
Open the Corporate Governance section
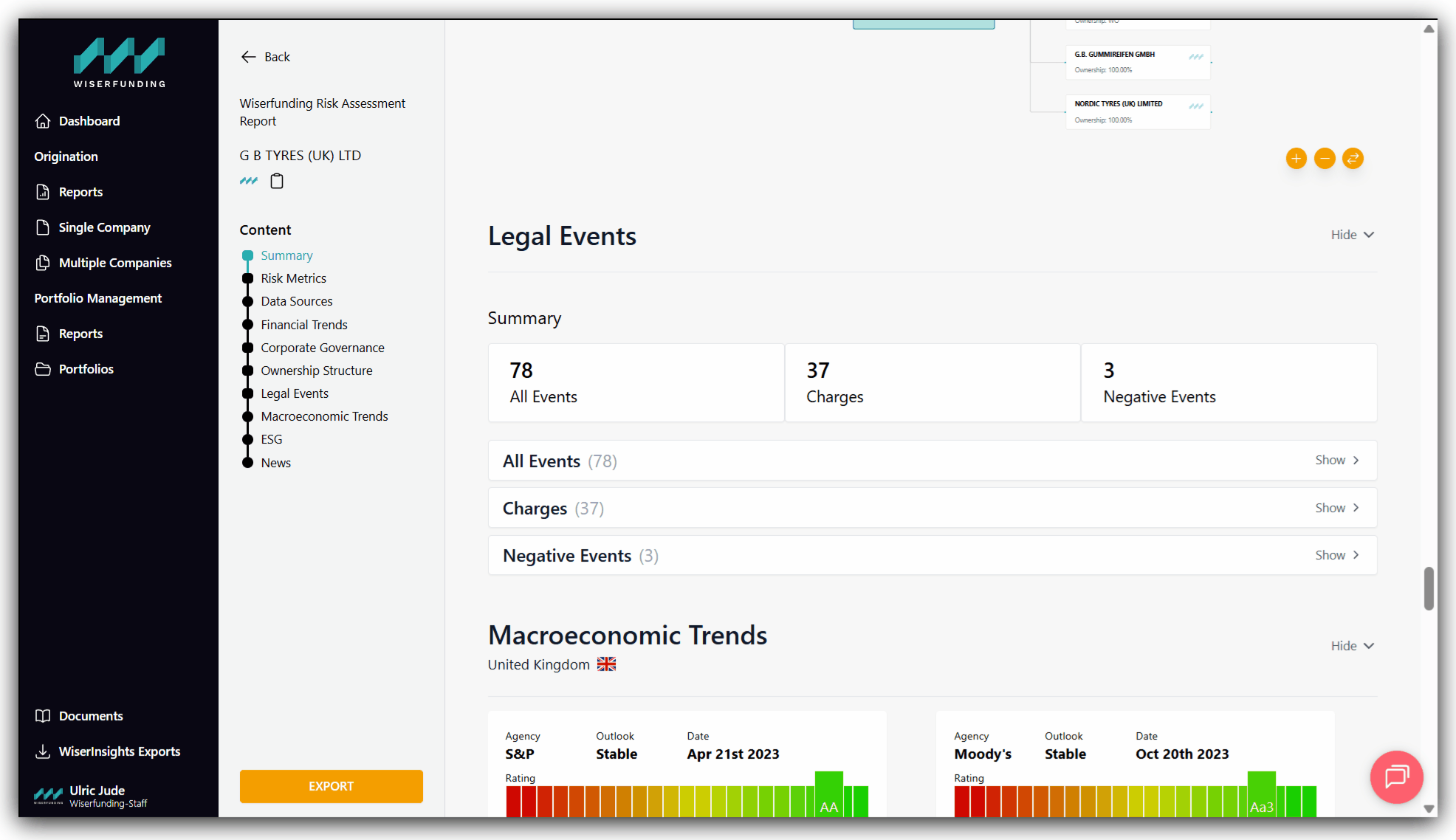click(x=322, y=348)
